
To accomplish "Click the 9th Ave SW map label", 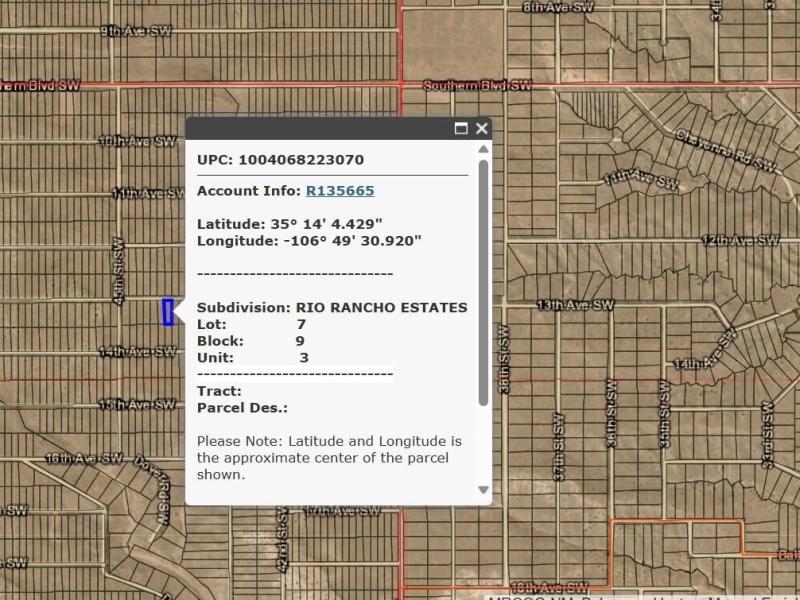I will [136, 31].
